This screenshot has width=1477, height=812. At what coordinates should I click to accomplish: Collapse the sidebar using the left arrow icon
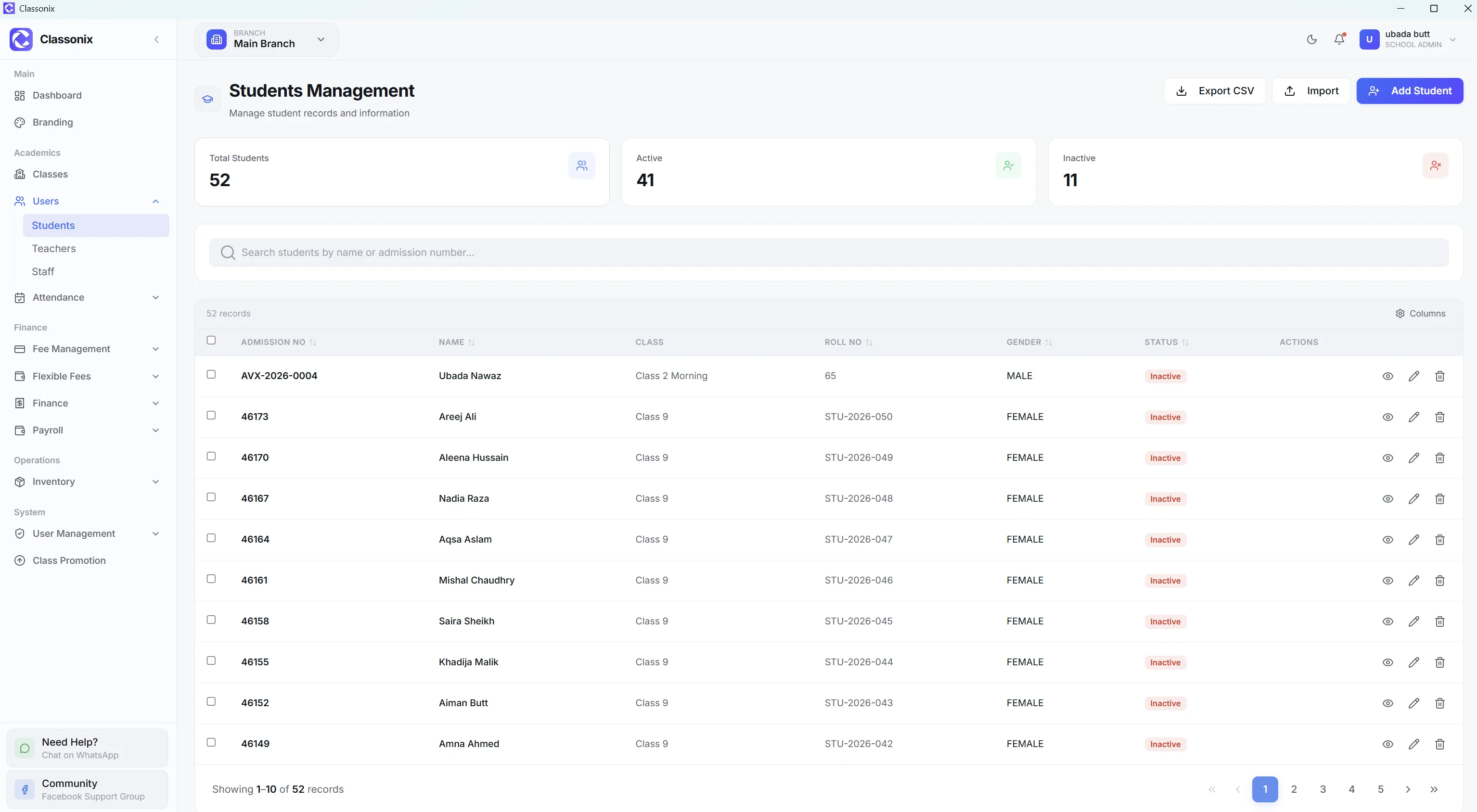[x=156, y=39]
